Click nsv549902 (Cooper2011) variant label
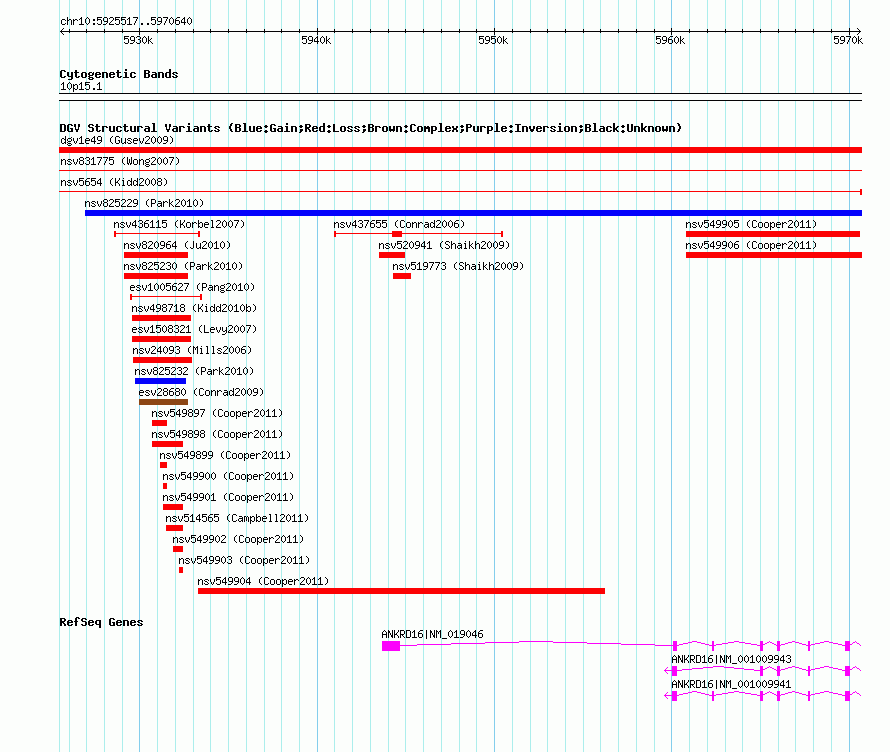Screen dimensions: 890x752 (x=238, y=539)
